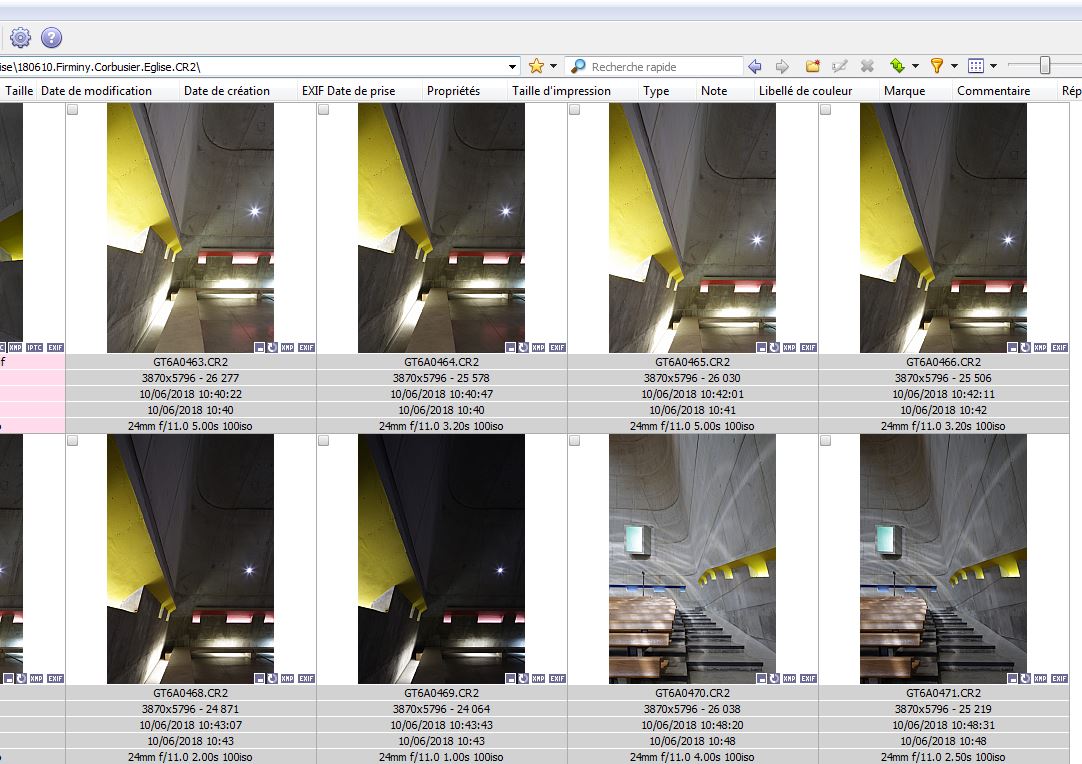Tick the checkbox for GT6A0470.CR2
Viewport: 1082px width, 764px height.
point(575,440)
